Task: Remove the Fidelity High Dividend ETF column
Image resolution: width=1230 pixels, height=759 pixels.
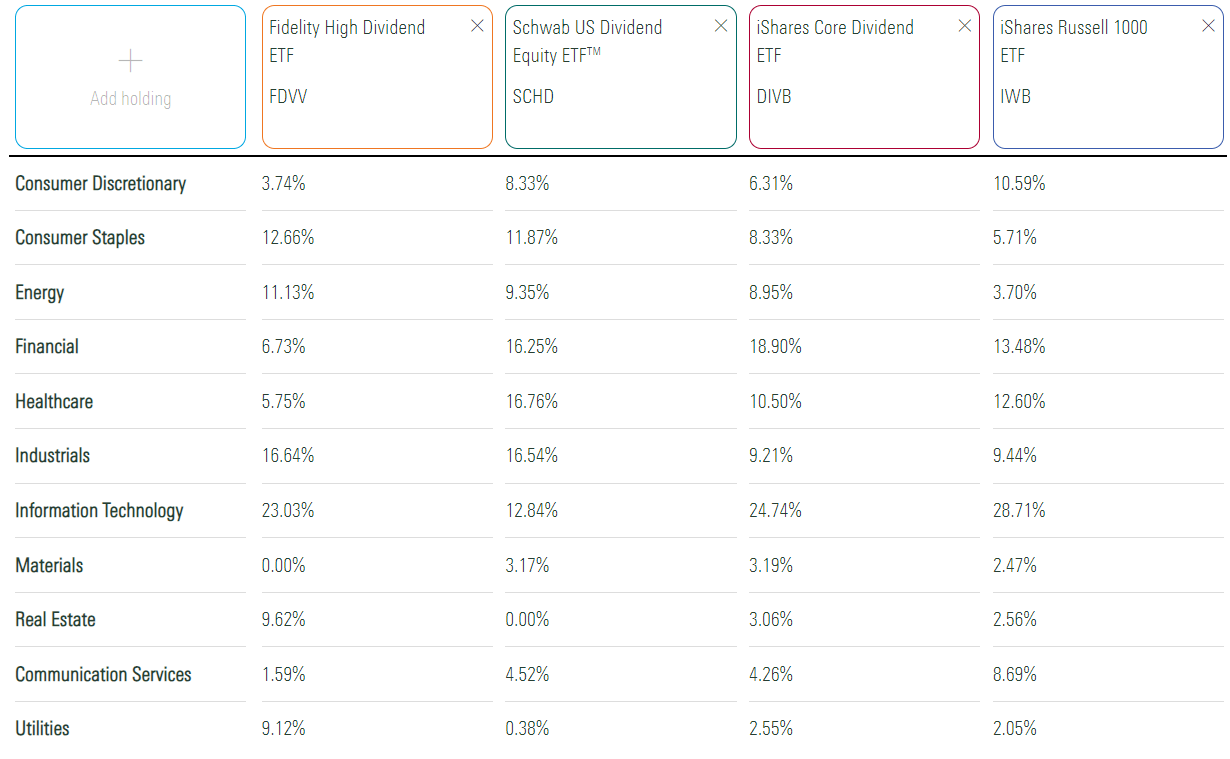Action: (477, 25)
